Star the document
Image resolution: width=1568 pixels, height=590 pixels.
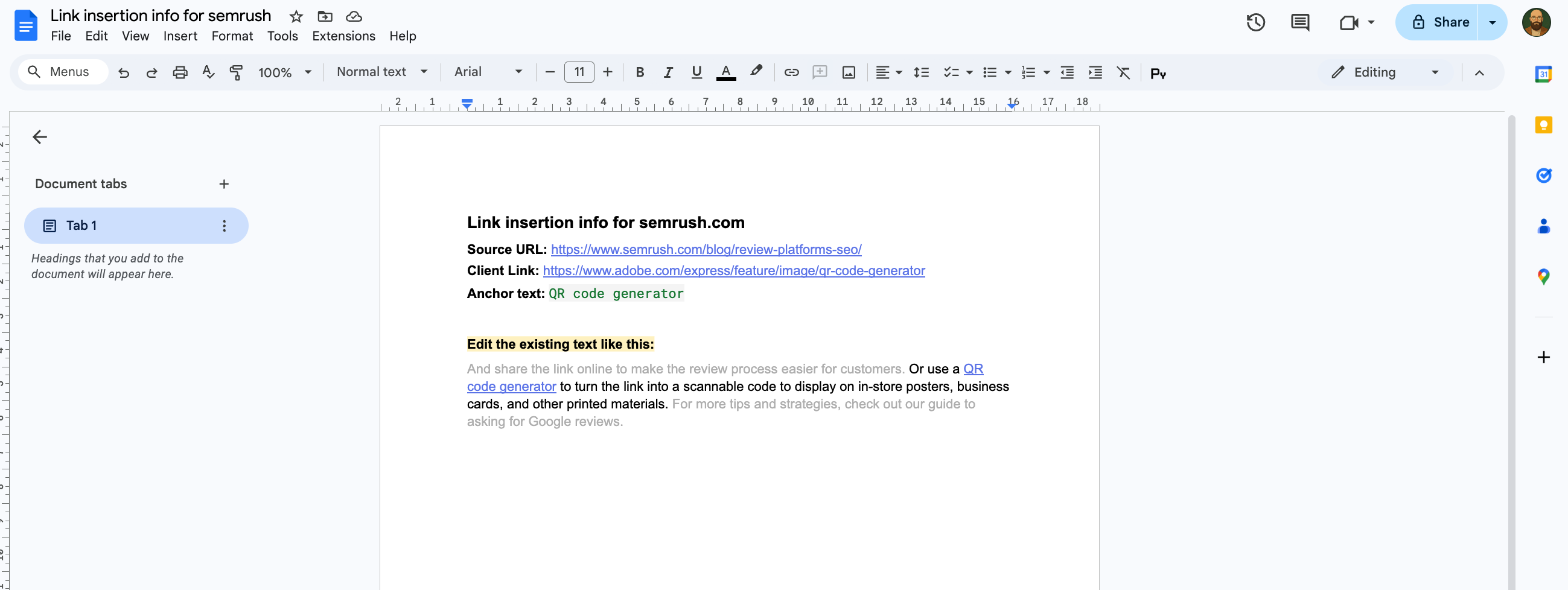point(296,16)
